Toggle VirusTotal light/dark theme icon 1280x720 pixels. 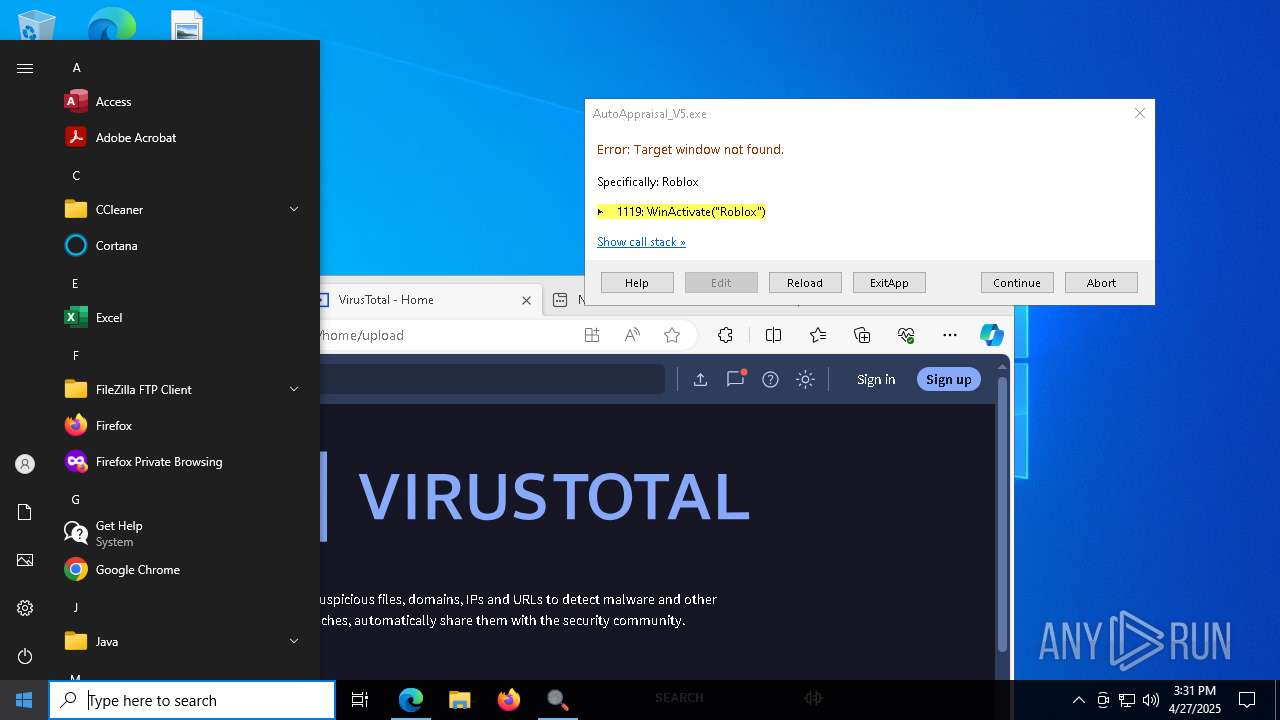(x=805, y=379)
